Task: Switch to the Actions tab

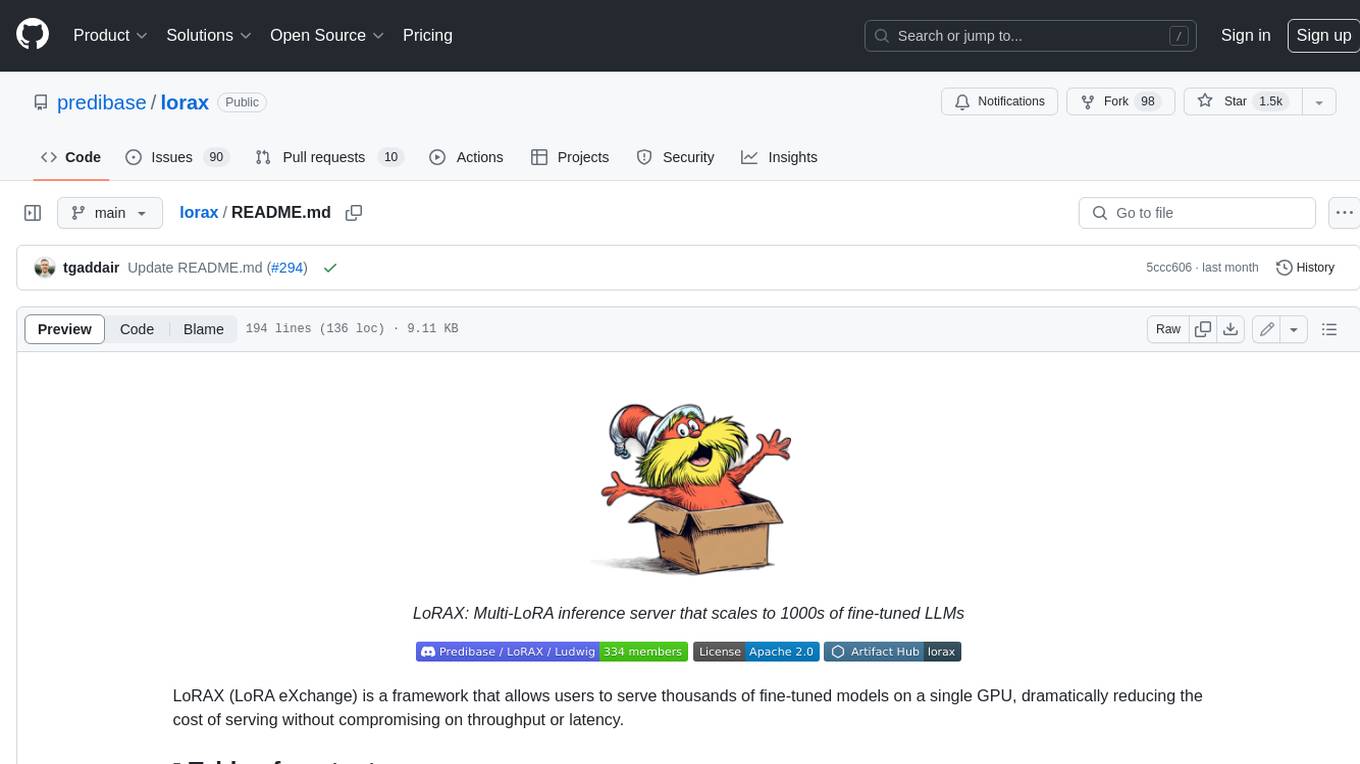Action: click(466, 157)
